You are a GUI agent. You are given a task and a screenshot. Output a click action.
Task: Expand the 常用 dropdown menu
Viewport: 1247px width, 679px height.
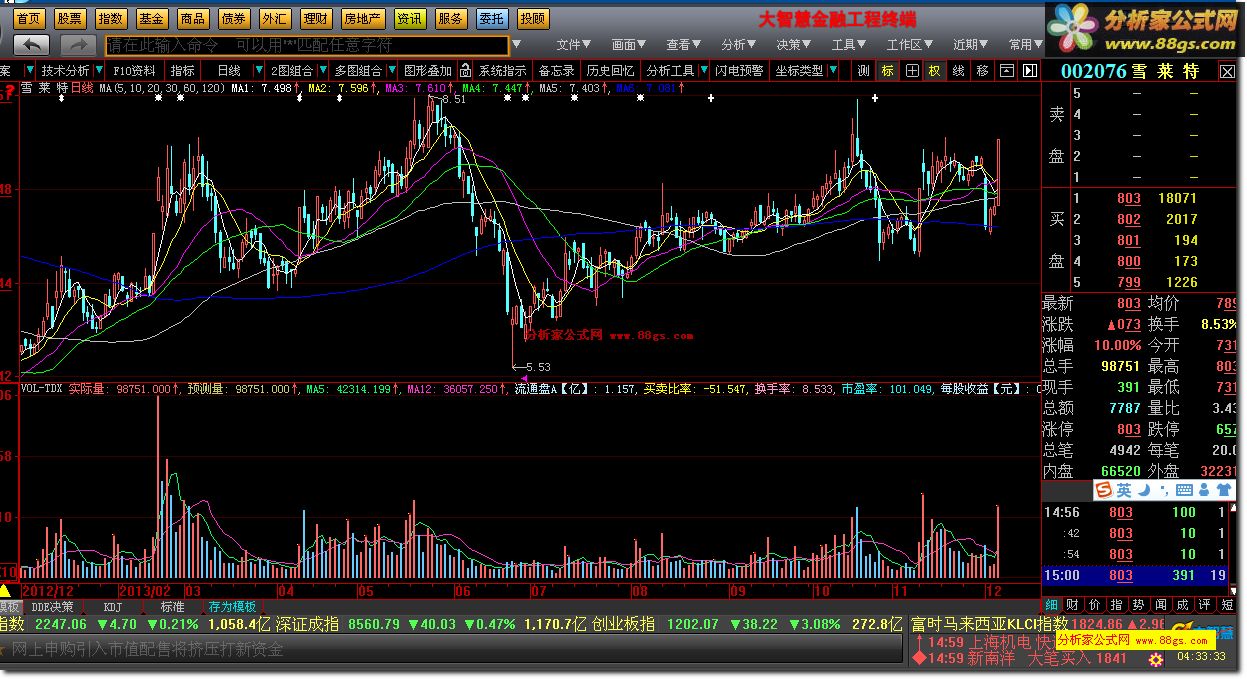(x=1024, y=45)
